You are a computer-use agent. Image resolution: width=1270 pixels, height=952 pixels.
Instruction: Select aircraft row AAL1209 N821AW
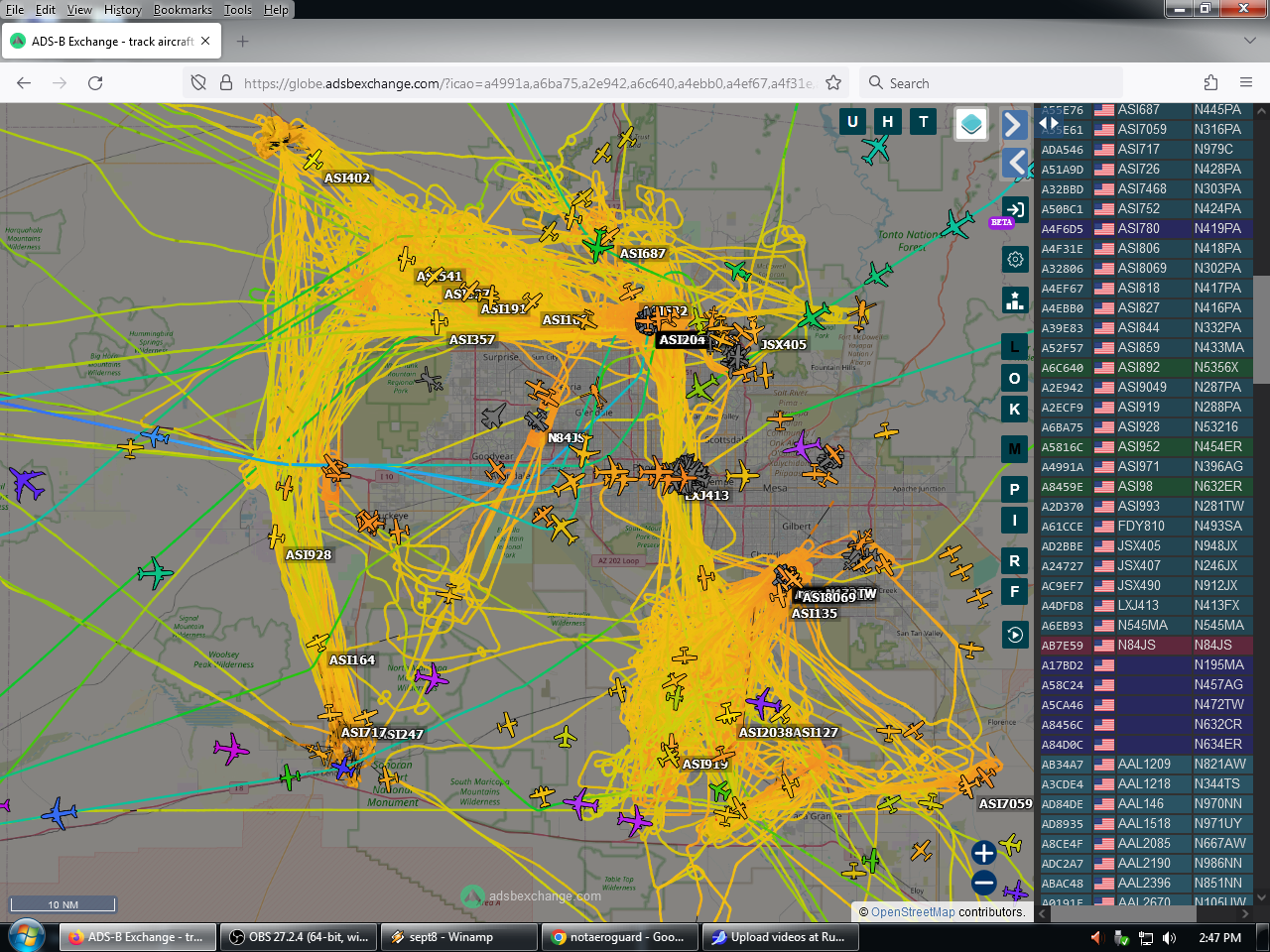click(1145, 765)
